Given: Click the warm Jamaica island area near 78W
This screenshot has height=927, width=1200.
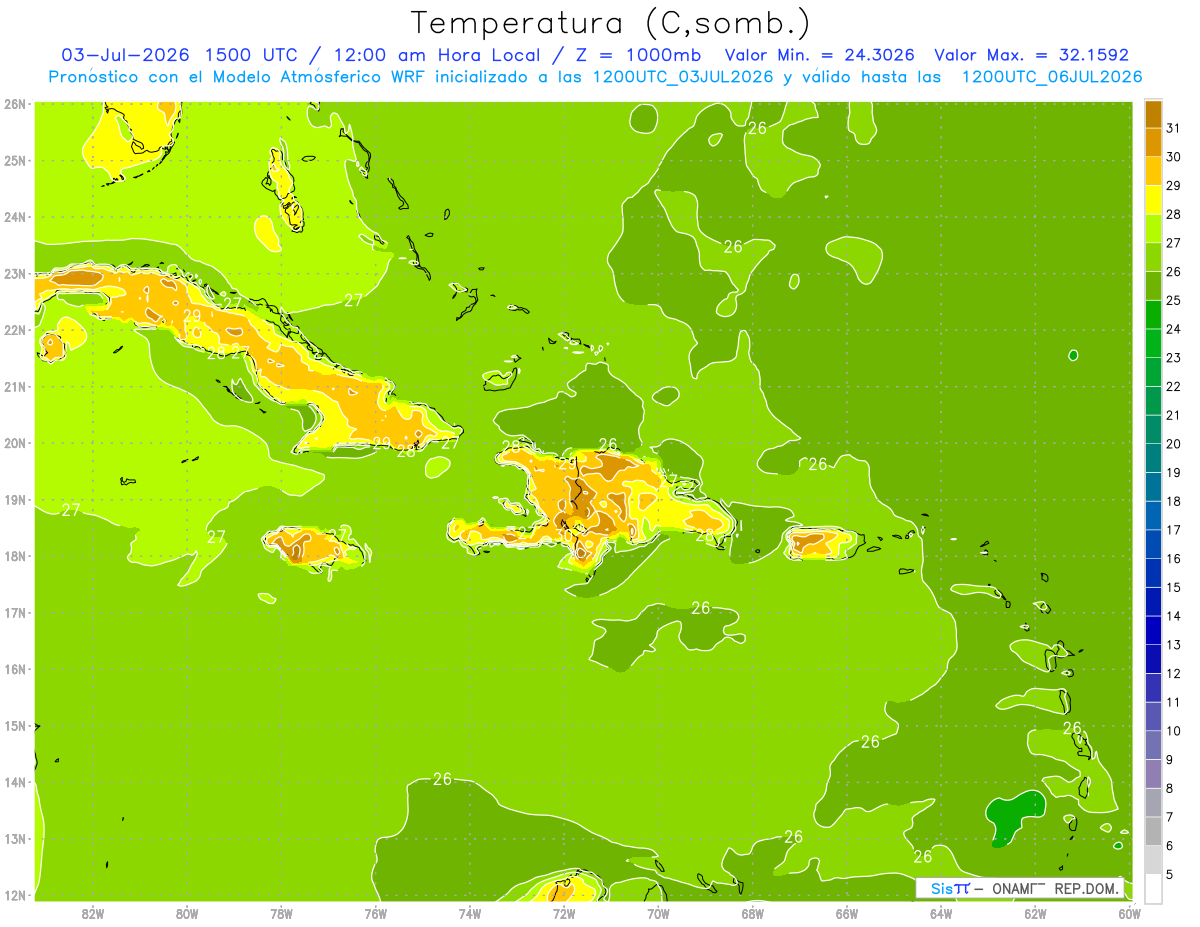Looking at the screenshot, I should click(x=314, y=546).
